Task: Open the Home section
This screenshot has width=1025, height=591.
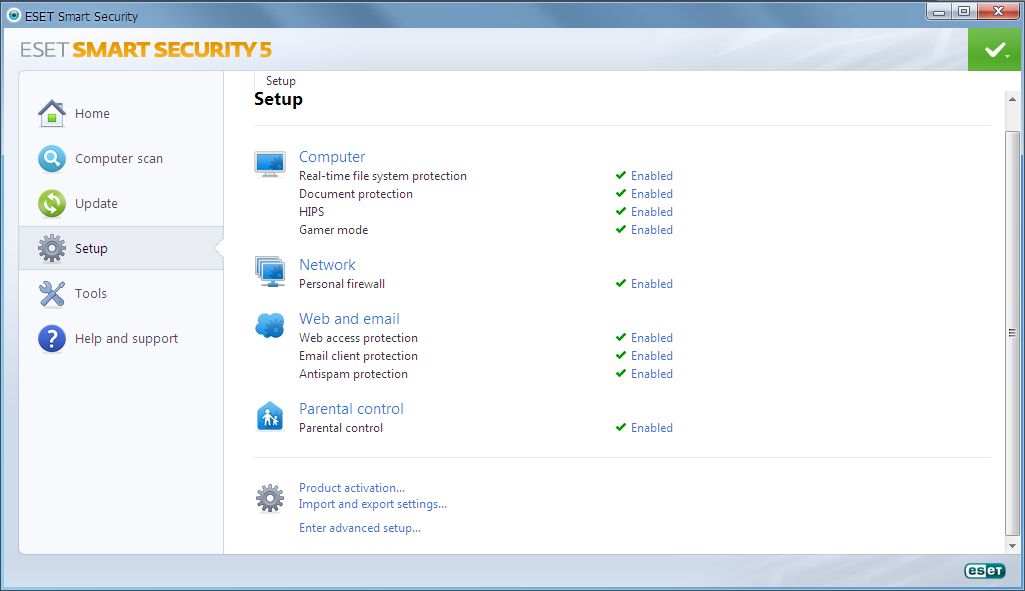Action: [x=92, y=114]
